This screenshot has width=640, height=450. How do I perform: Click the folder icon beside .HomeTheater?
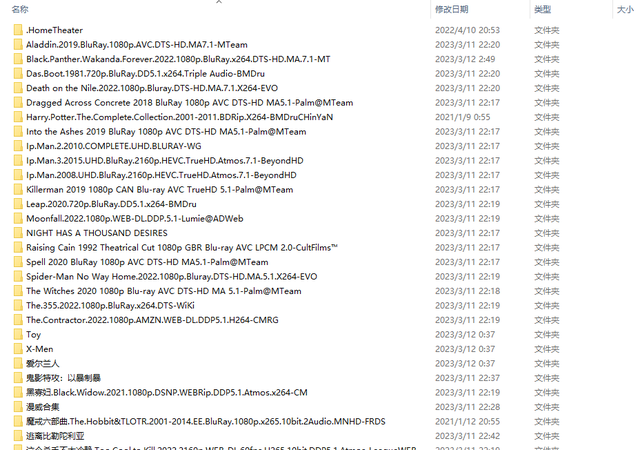pyautogui.click(x=18, y=30)
